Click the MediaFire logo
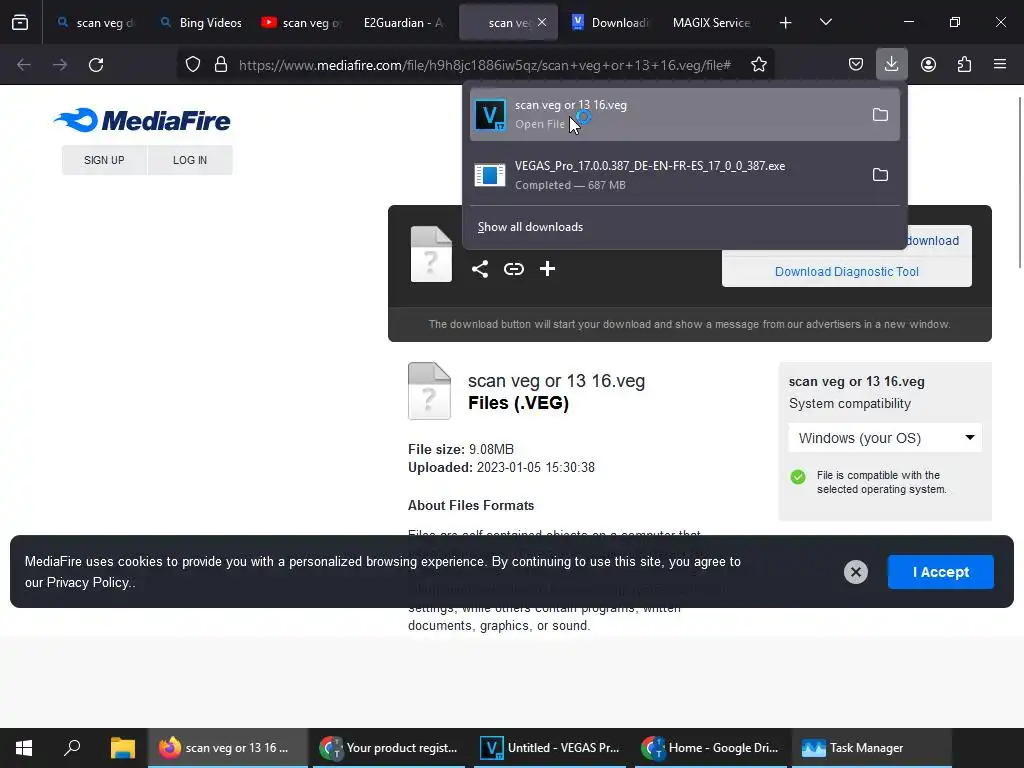Viewport: 1024px width, 768px height. 142,120
